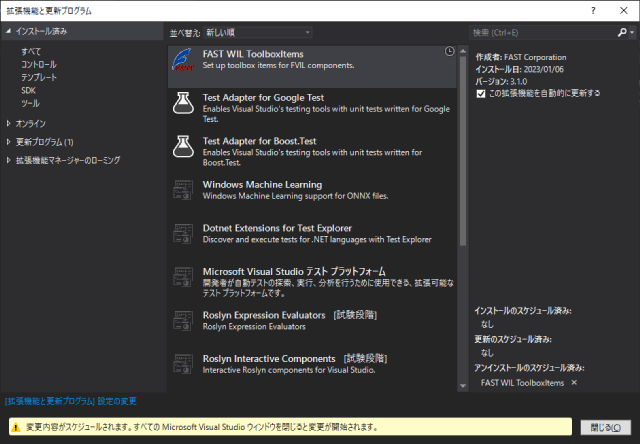Focus the 検索 (Ctrl+E) search box

tap(543, 32)
